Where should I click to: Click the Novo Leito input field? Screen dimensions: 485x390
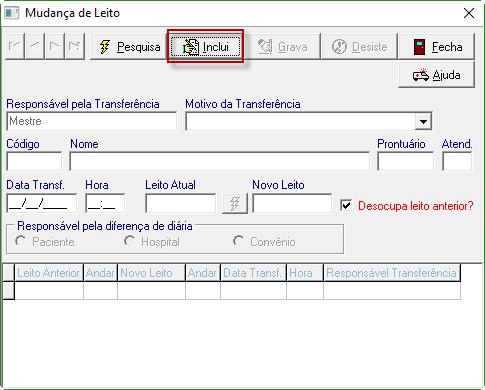pos(292,203)
